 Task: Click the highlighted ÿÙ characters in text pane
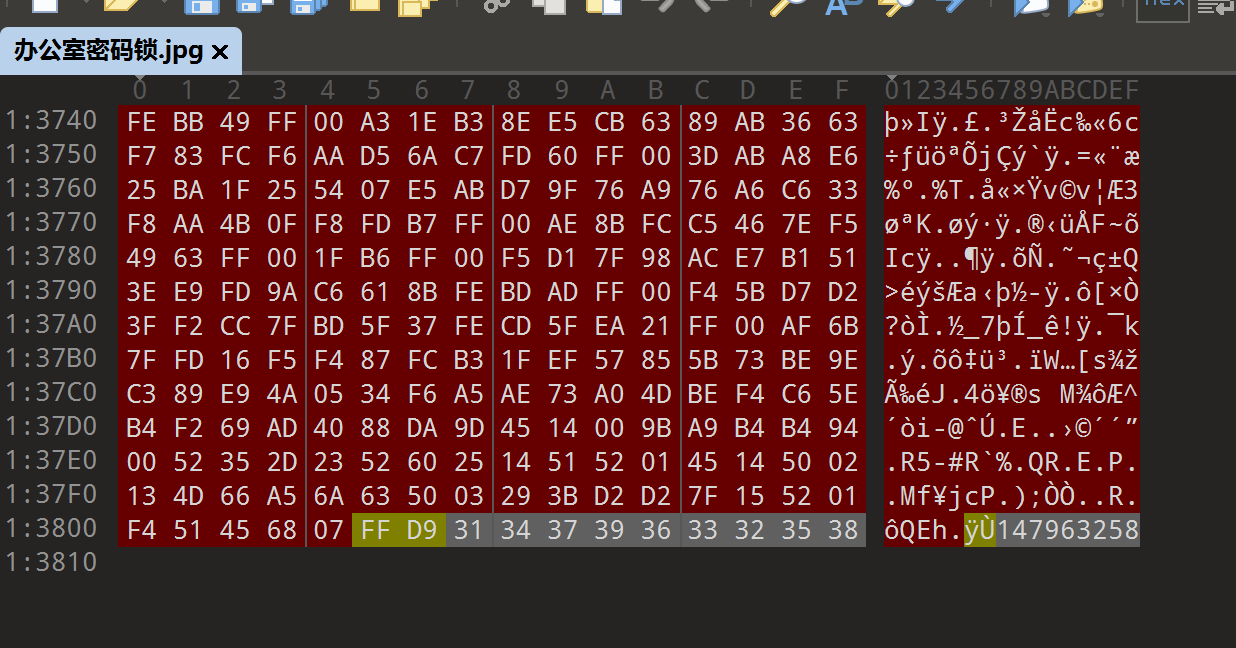click(x=980, y=530)
